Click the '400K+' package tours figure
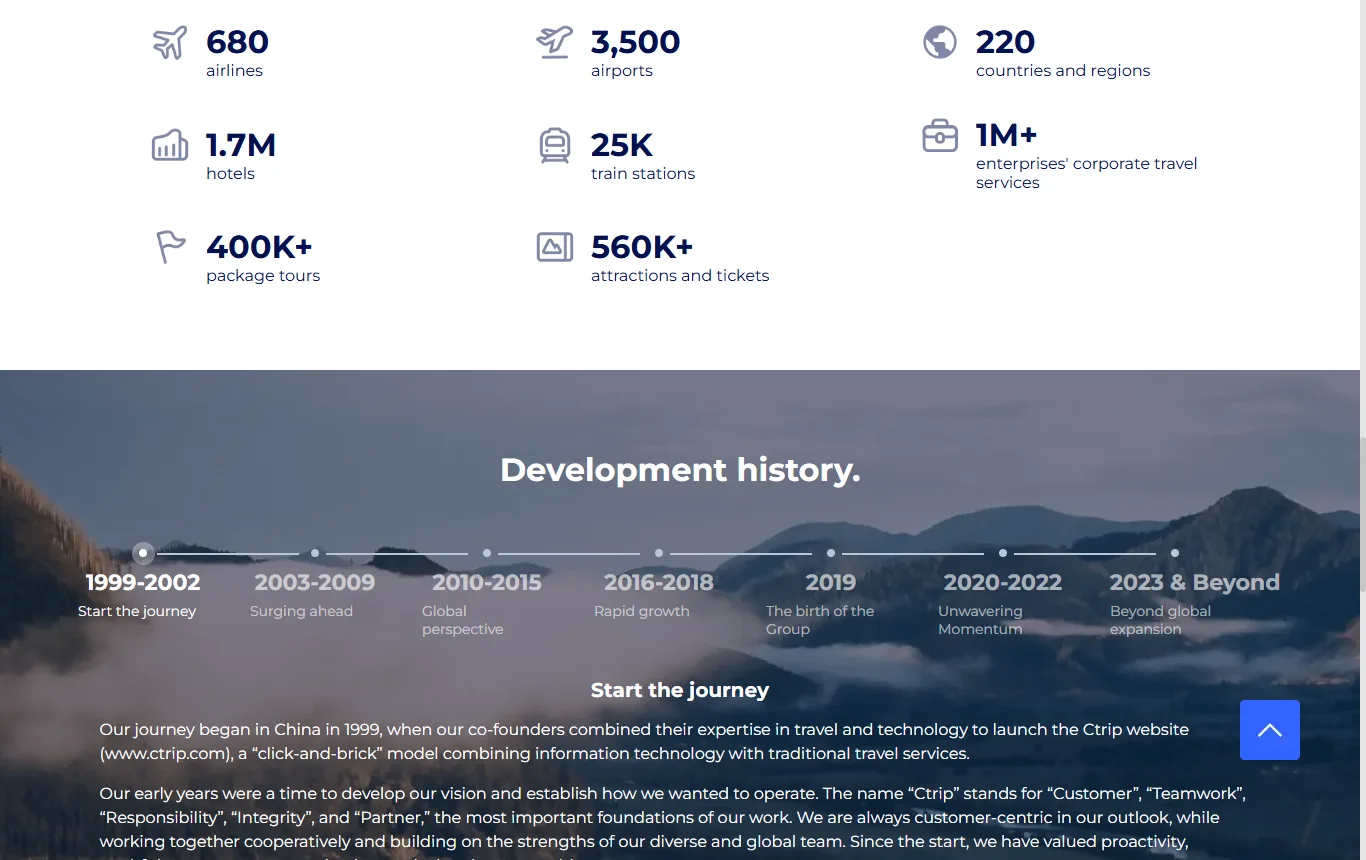Viewport: 1366px width, 860px height. click(259, 247)
